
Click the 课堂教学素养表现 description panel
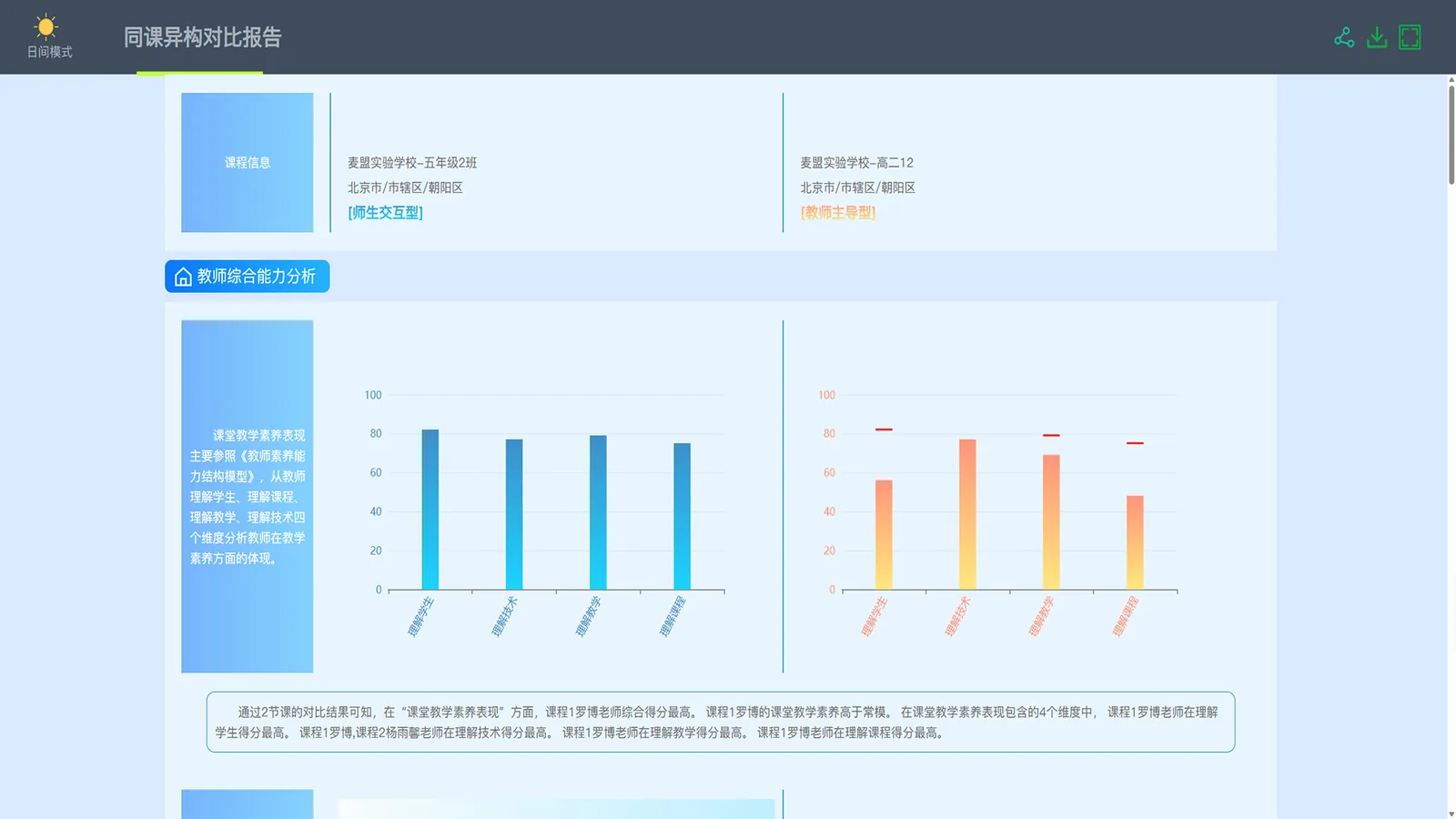pos(248,497)
